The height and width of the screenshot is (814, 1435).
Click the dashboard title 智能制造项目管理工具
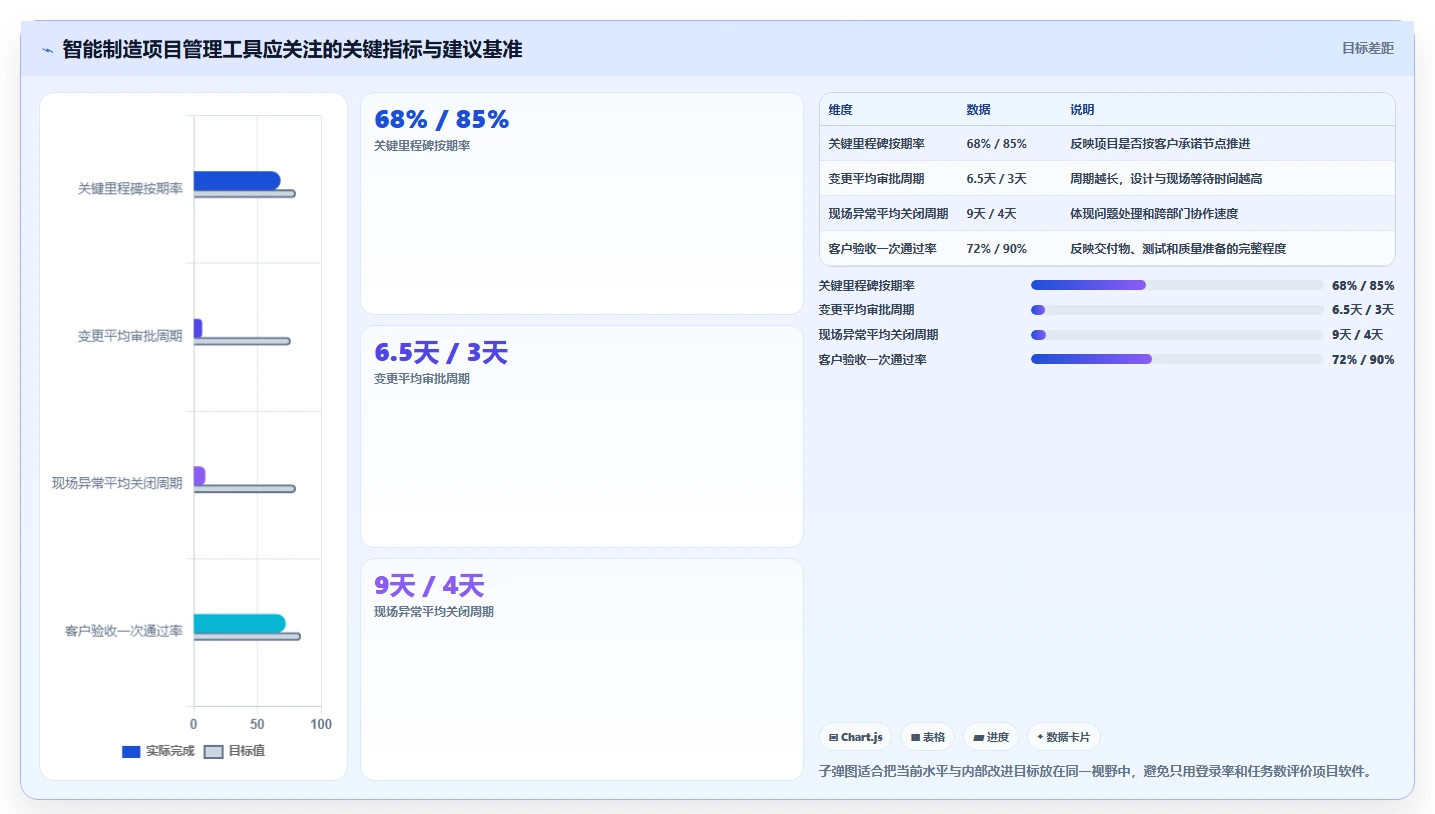point(292,49)
